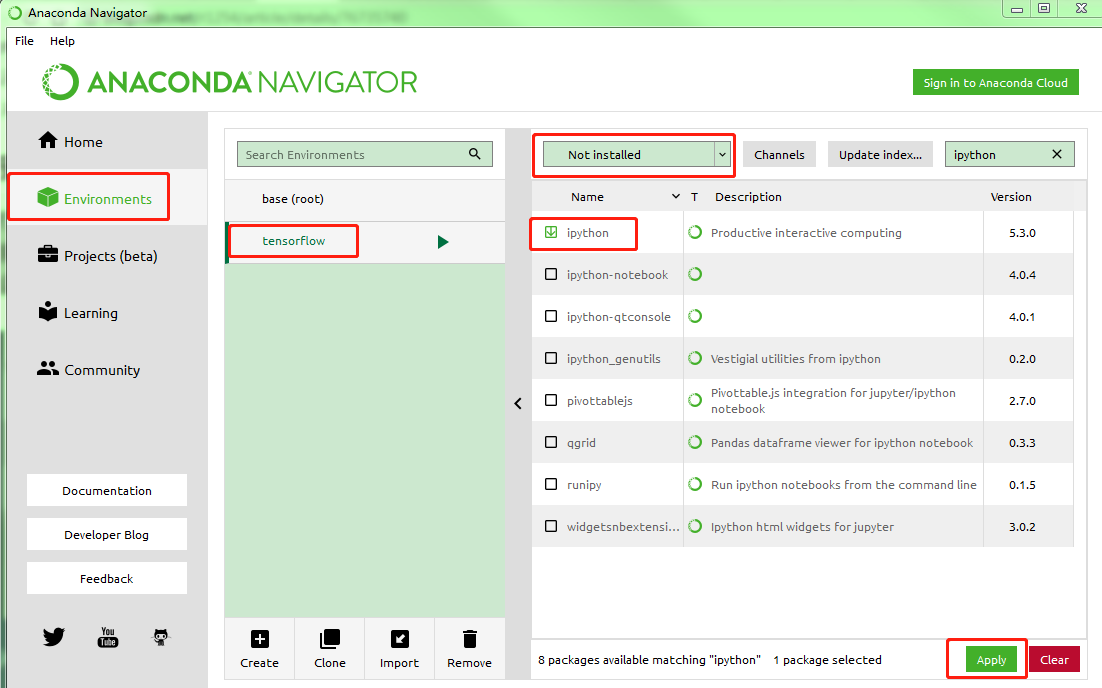Image resolution: width=1102 pixels, height=688 pixels.
Task: Open the YouTube icon link
Action: tap(108, 637)
